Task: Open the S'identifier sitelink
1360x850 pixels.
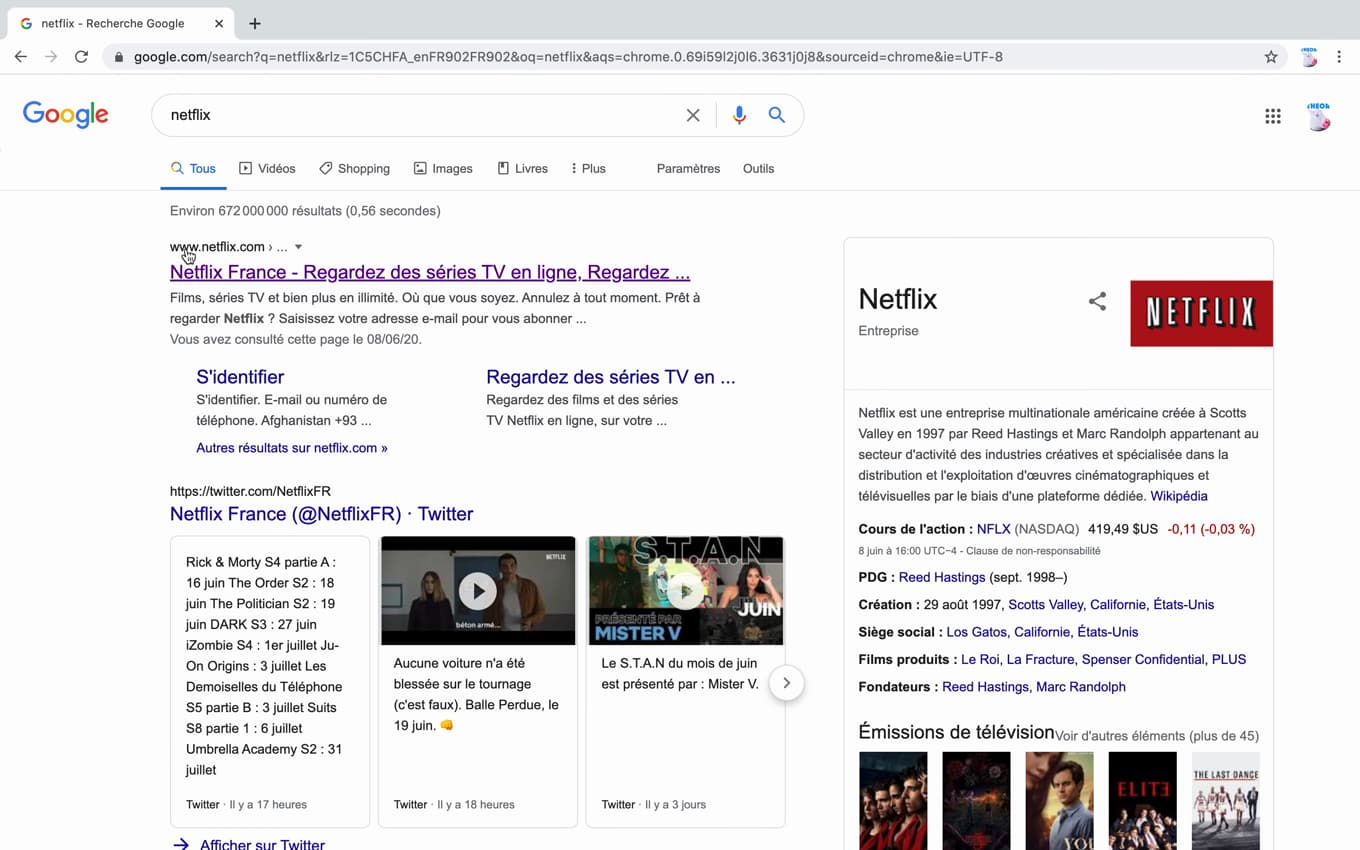Action: coord(240,377)
